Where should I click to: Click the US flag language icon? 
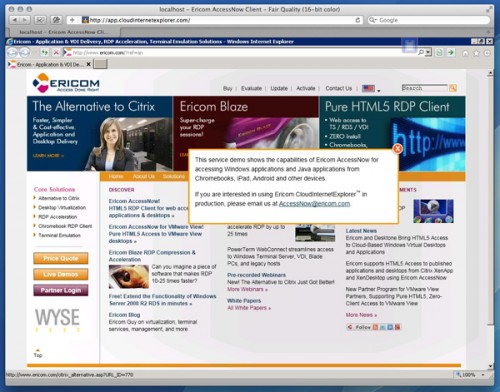point(368,88)
